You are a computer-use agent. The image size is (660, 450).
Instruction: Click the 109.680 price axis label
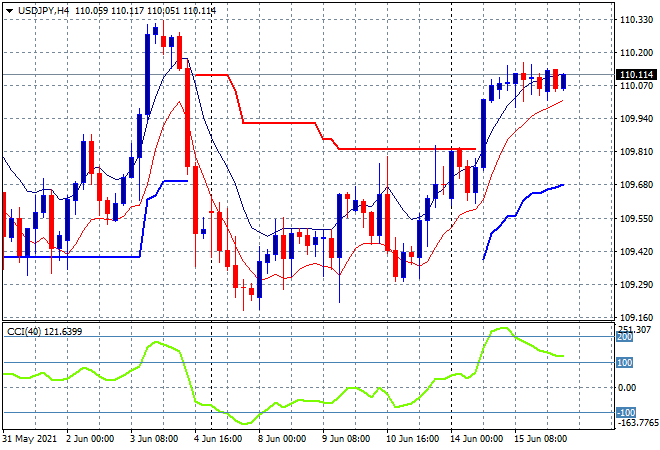coord(636,185)
